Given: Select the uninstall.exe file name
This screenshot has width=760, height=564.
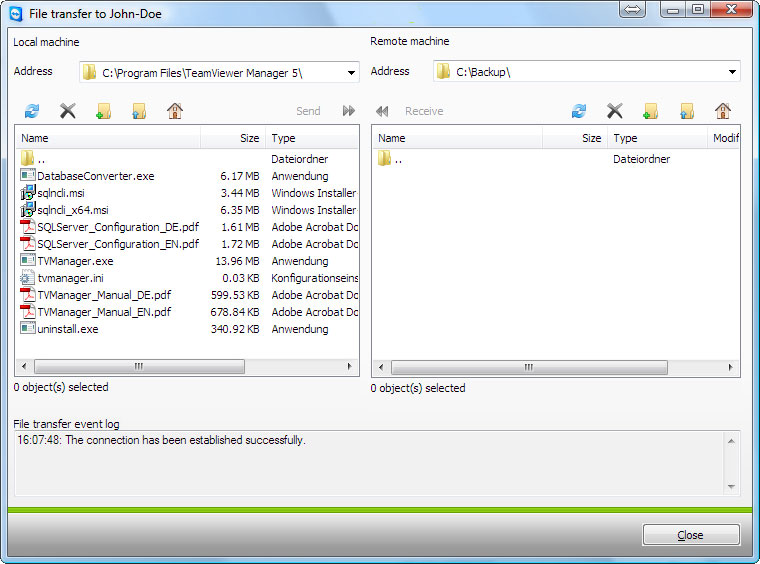Looking at the screenshot, I should tap(68, 329).
